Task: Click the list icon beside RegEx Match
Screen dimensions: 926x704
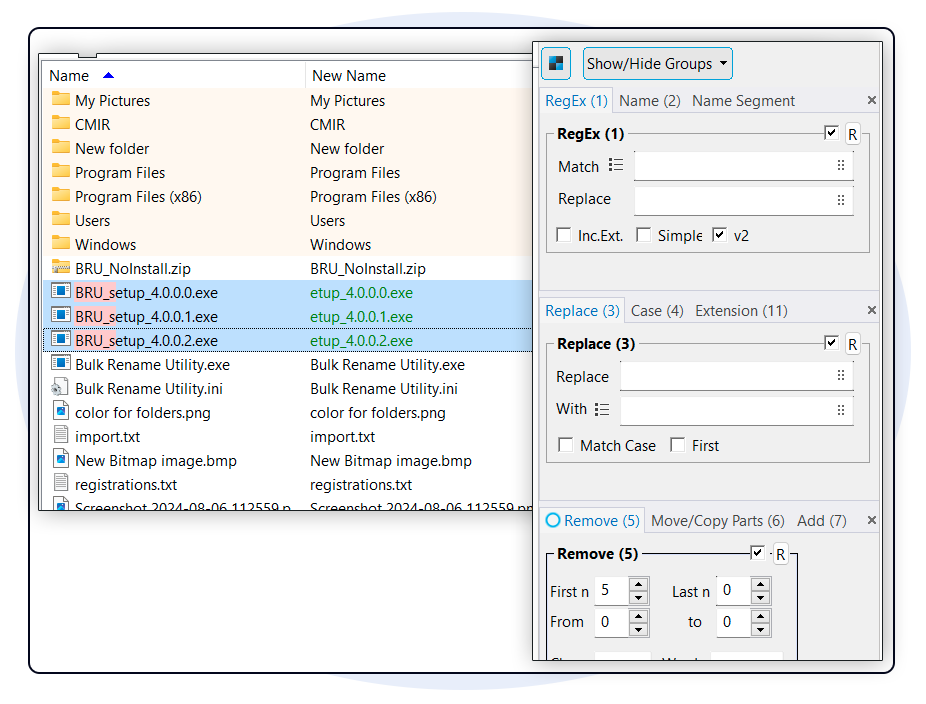Action: tap(616, 166)
